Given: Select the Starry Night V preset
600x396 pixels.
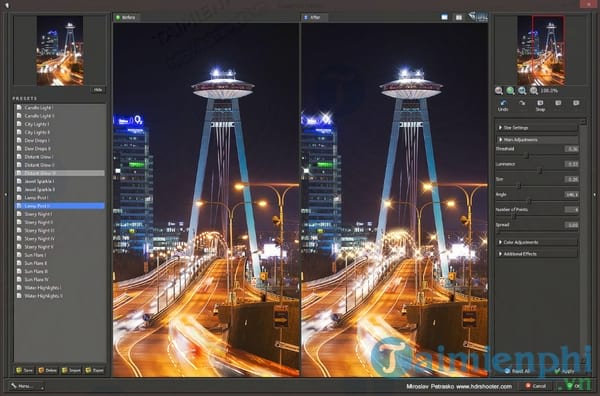Looking at the screenshot, I should [60, 247].
